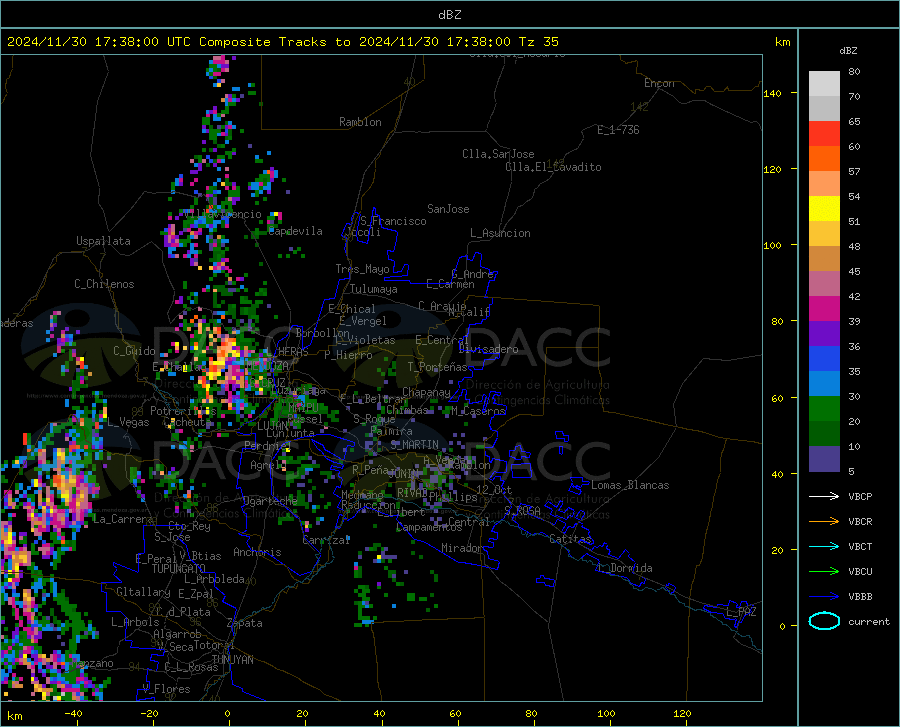Click the Divisadero map label
Viewport: 900px width, 727px height.
[488, 349]
